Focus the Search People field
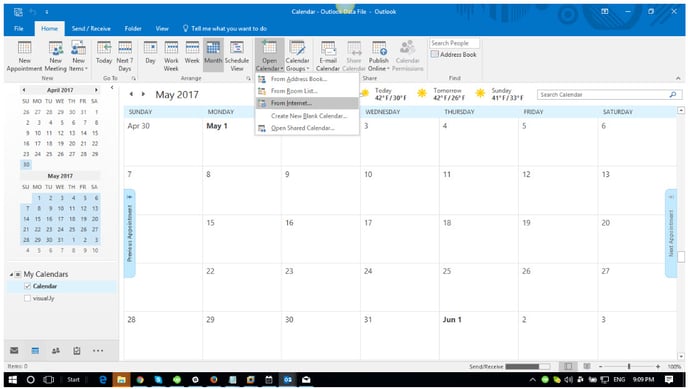 tap(454, 43)
